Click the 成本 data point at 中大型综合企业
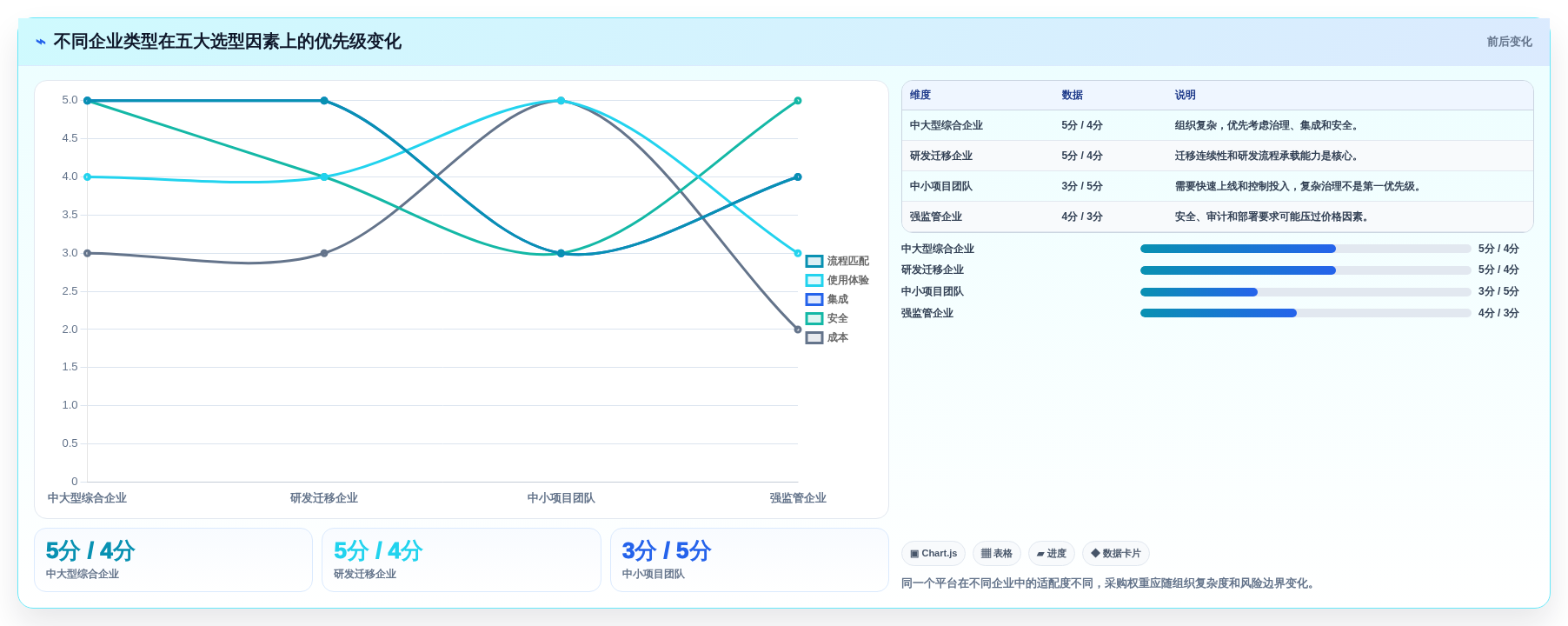 coord(87,253)
